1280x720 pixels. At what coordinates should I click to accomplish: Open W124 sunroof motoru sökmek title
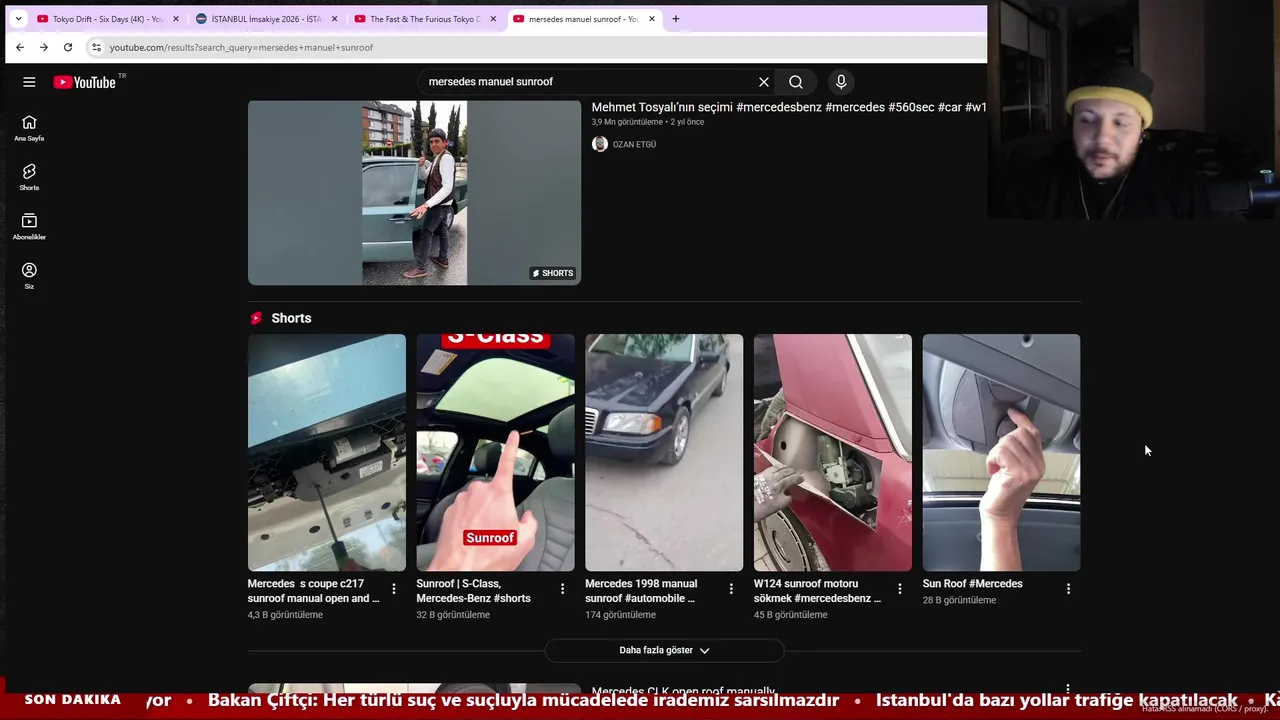(x=818, y=591)
